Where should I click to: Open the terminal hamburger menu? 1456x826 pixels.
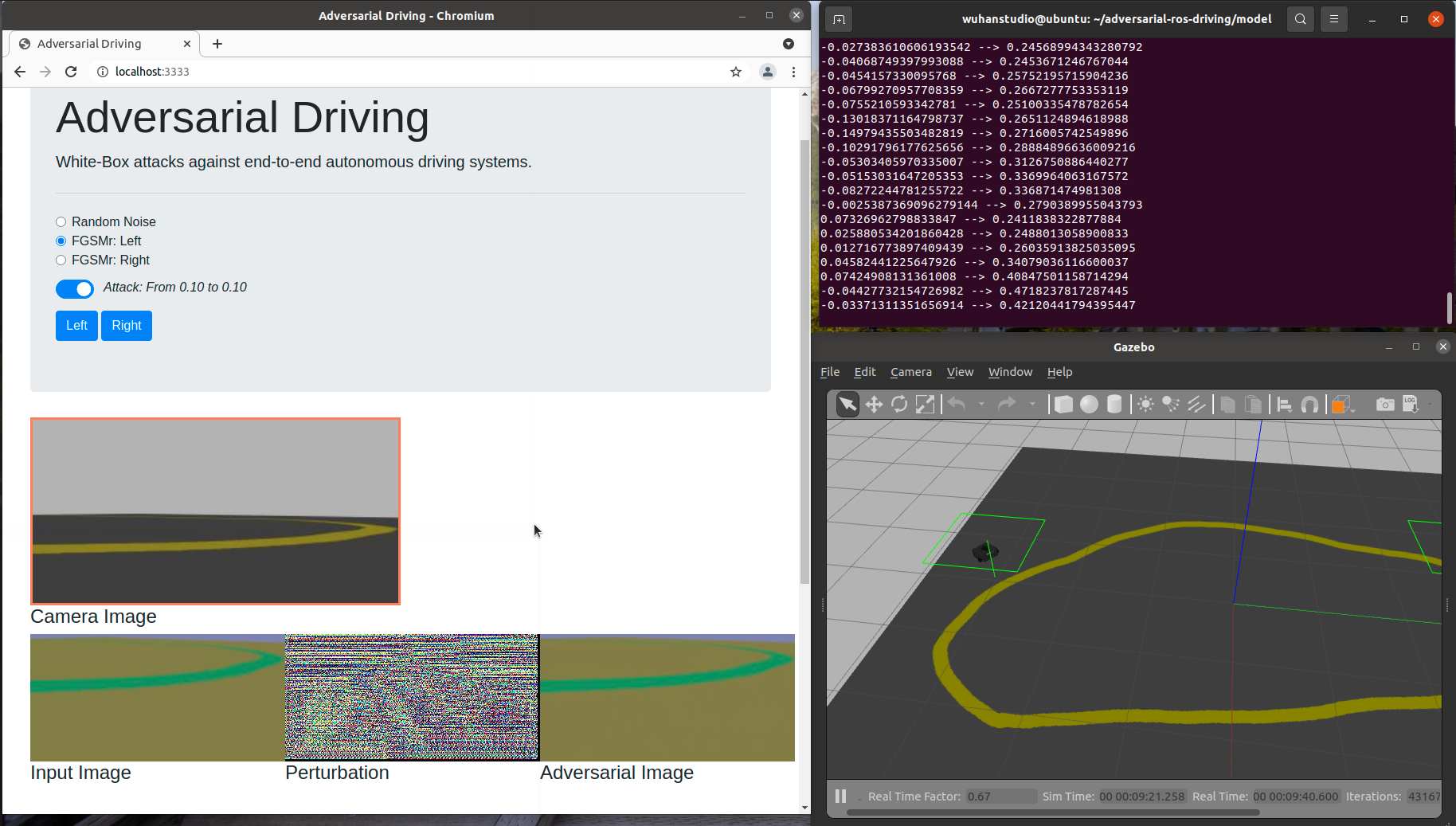(1334, 19)
